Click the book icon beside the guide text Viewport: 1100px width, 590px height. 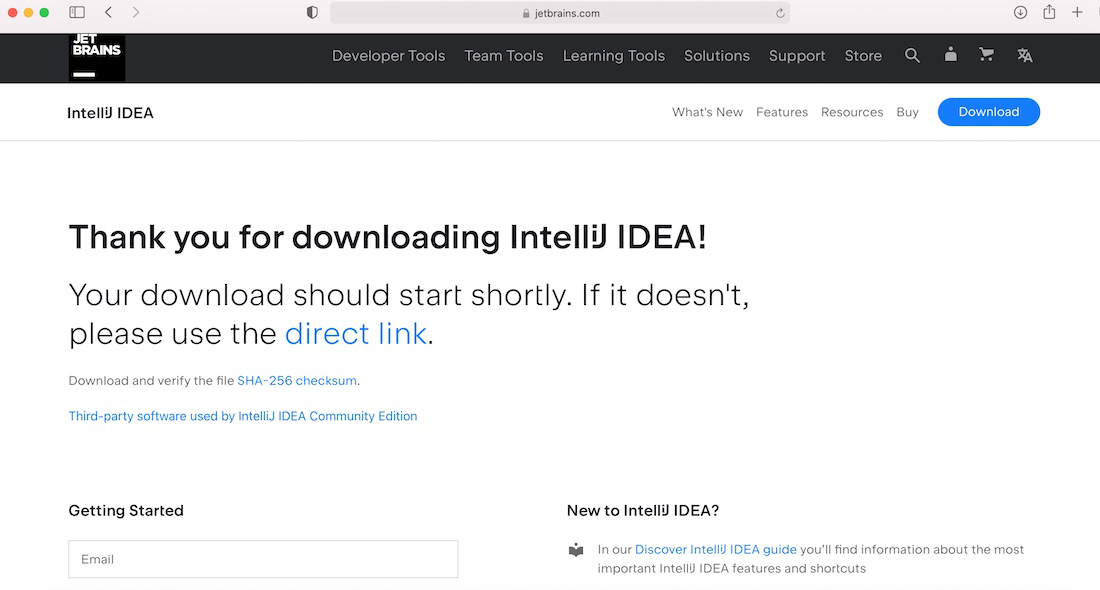coord(576,550)
